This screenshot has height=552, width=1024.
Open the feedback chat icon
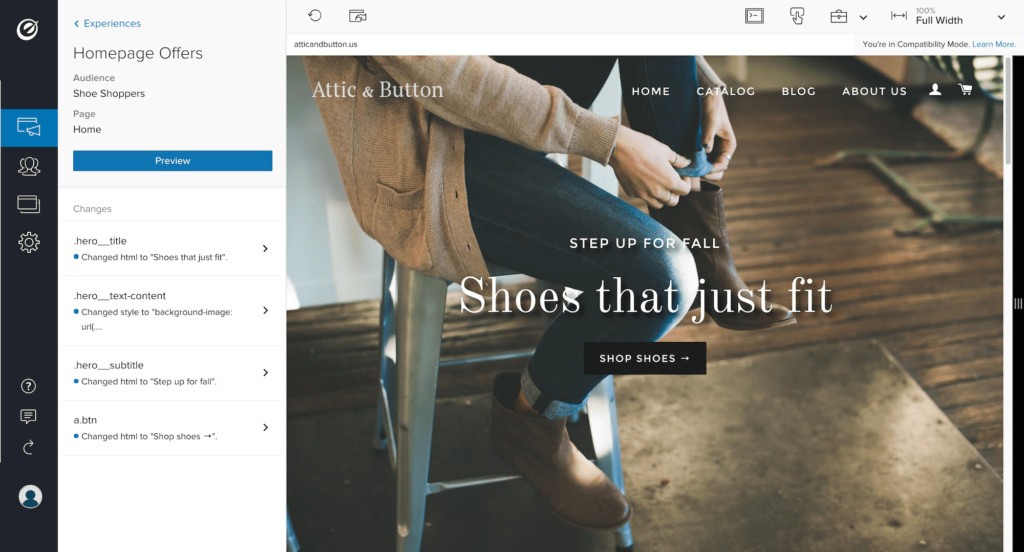pos(29,416)
